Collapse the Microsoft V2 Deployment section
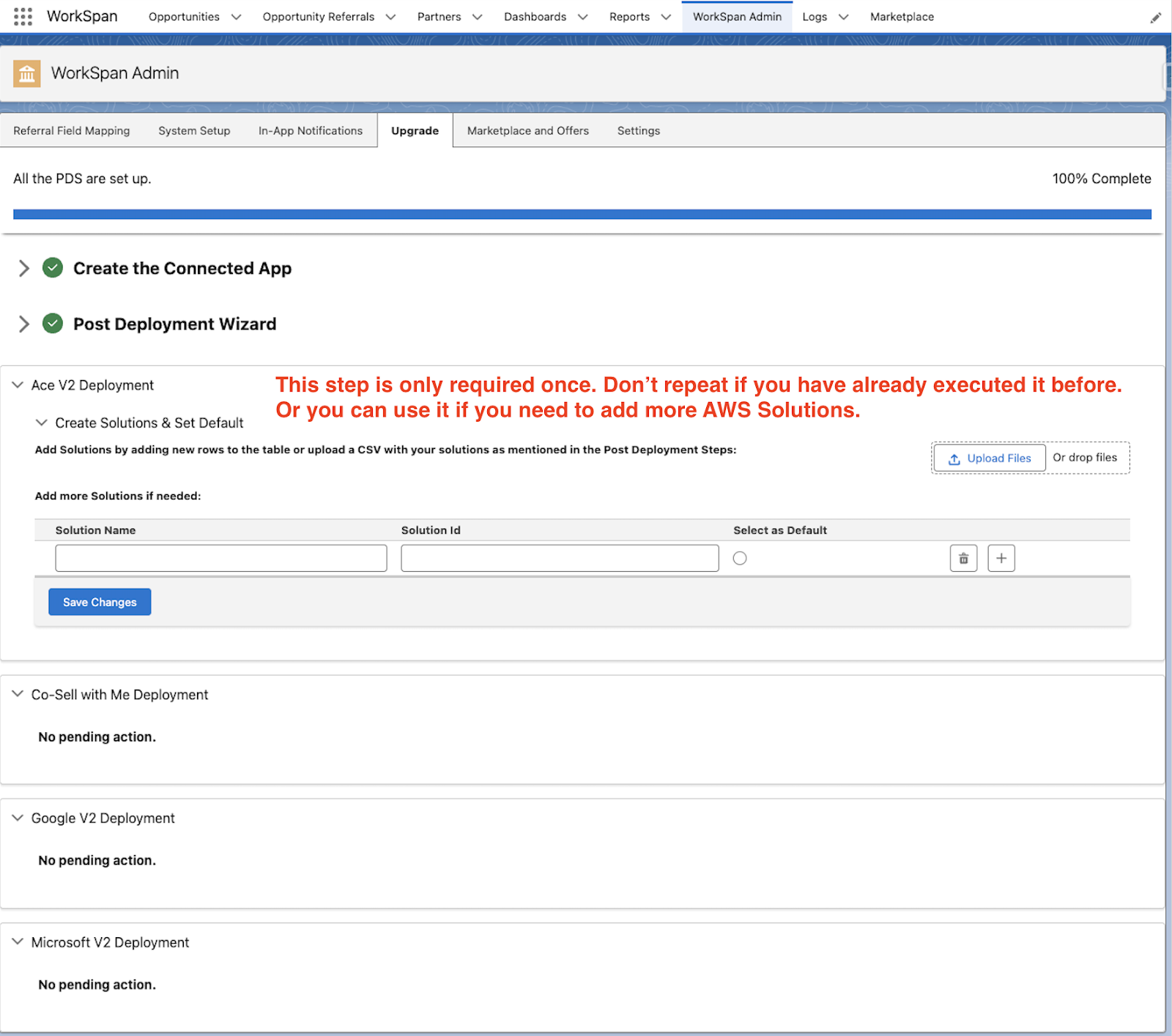This screenshot has width=1172, height=1036. click(x=18, y=942)
